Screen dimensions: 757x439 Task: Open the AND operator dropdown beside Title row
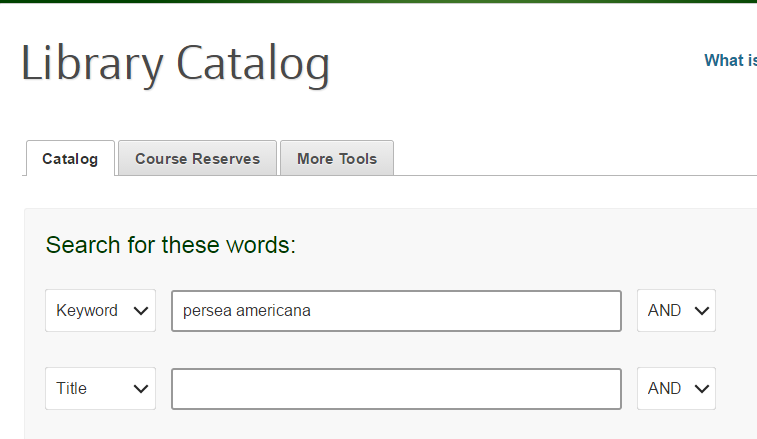click(676, 389)
